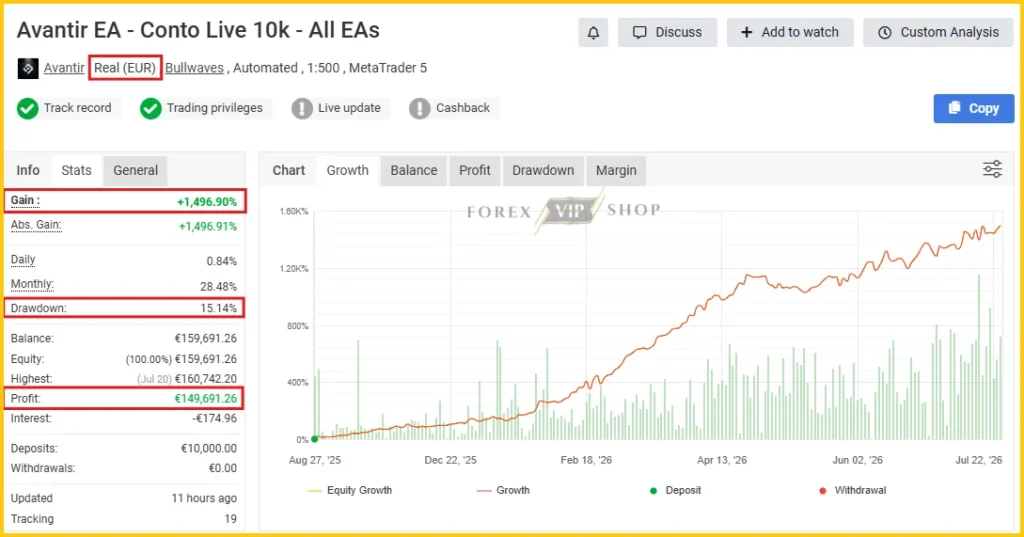Image resolution: width=1024 pixels, height=537 pixels.
Task: Click the Balance value €159,691.26
Action: click(x=206, y=339)
